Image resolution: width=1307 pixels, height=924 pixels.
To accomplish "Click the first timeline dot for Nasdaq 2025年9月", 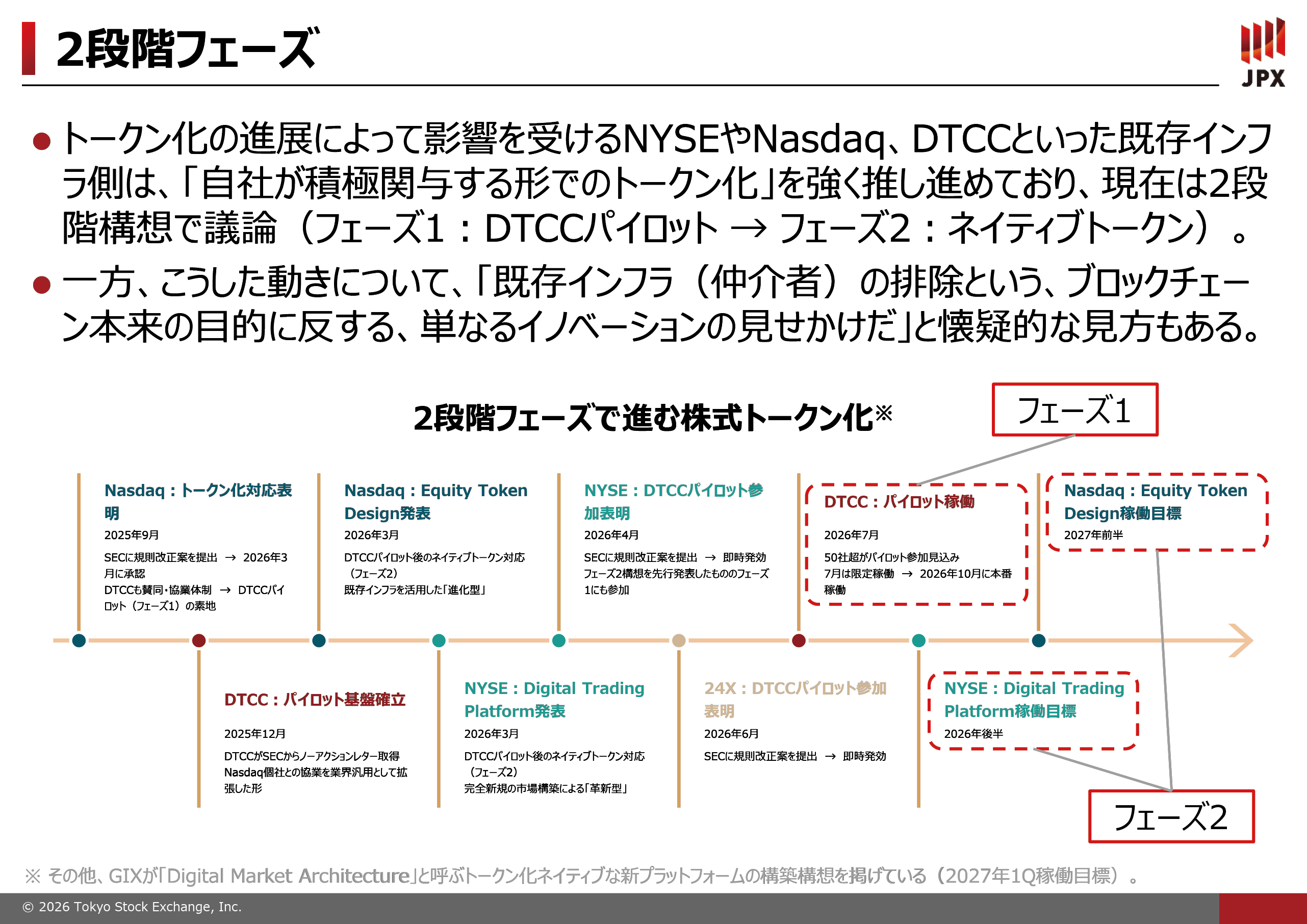I will (79, 640).
